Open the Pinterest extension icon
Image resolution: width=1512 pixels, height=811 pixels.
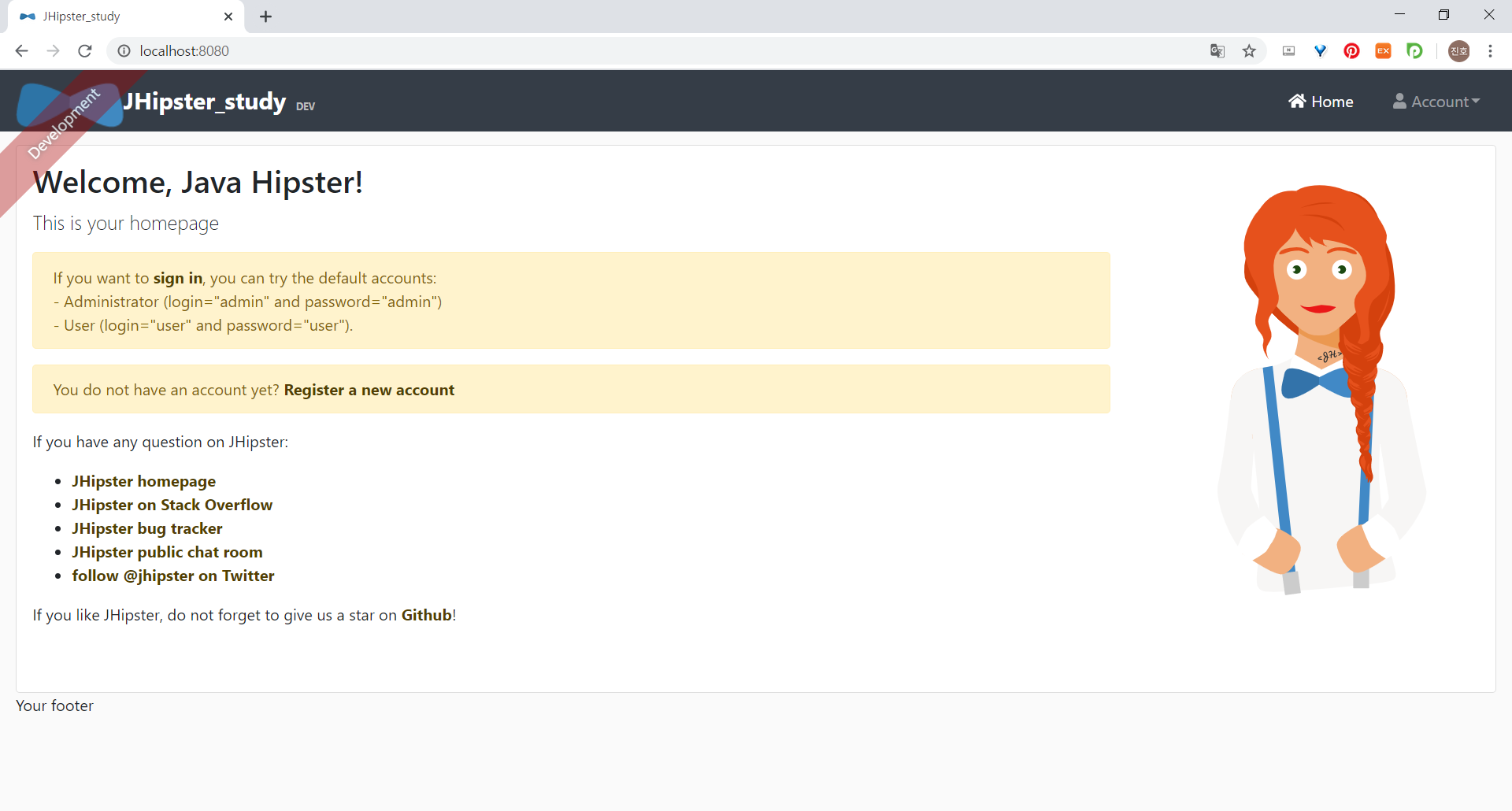click(1352, 51)
